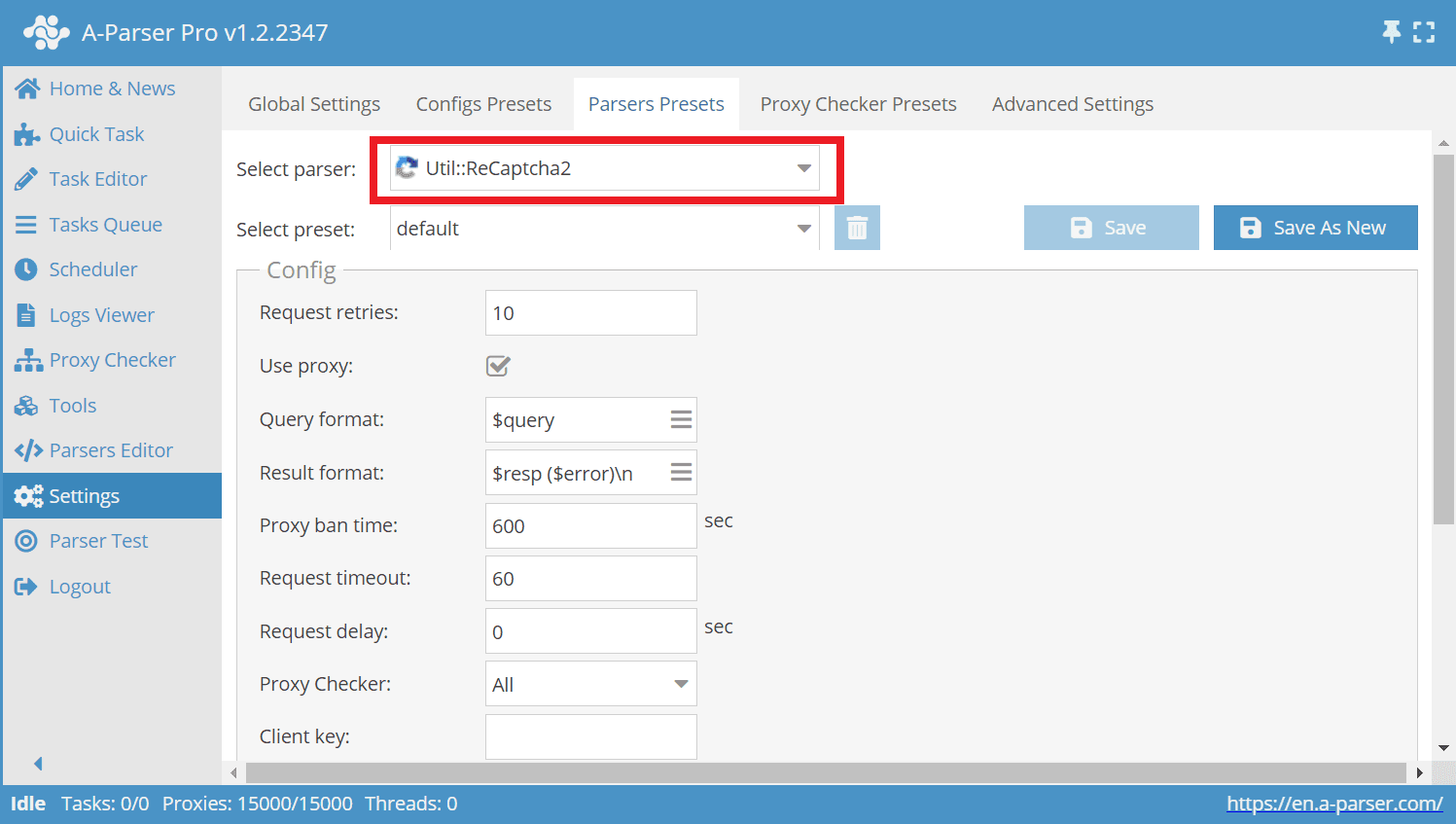Click the vertical scrollbar thumb

click(x=1443, y=339)
